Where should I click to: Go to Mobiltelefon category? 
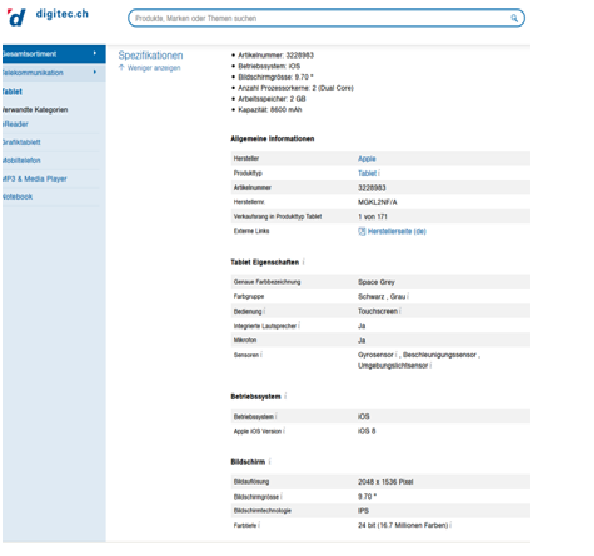click(x=22, y=160)
